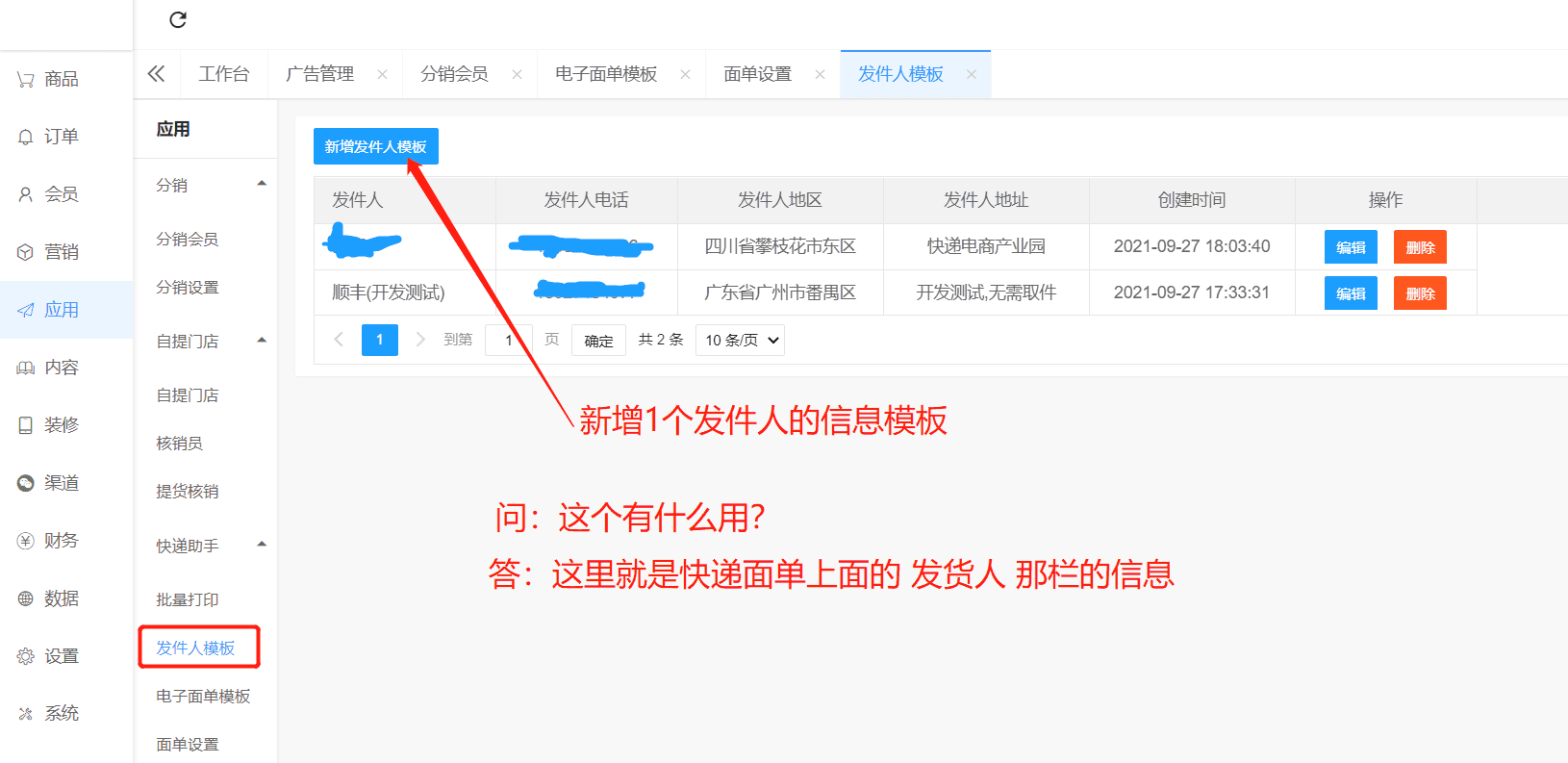Open the 10 条/页 page size dropdown

[740, 341]
